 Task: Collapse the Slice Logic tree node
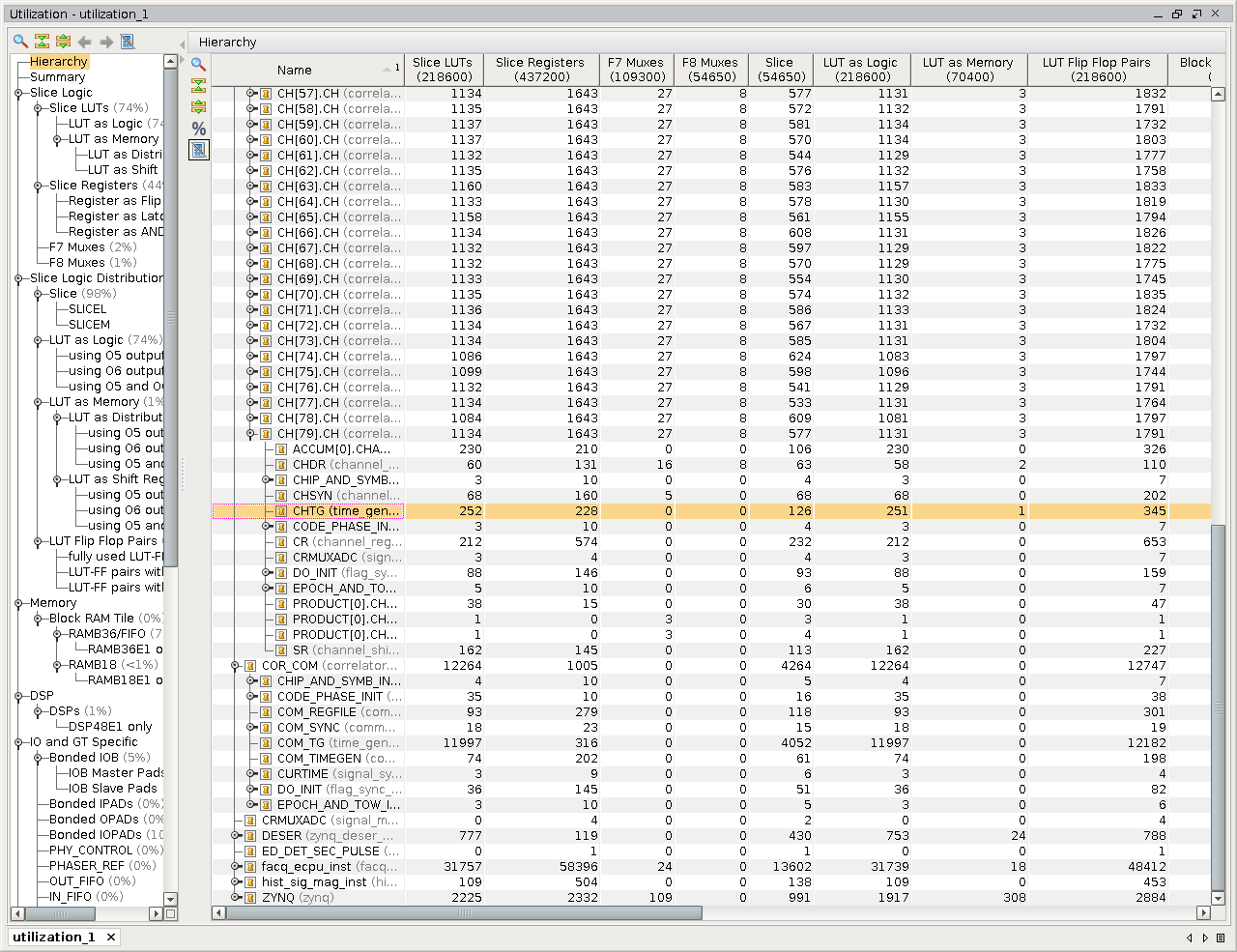tap(18, 93)
